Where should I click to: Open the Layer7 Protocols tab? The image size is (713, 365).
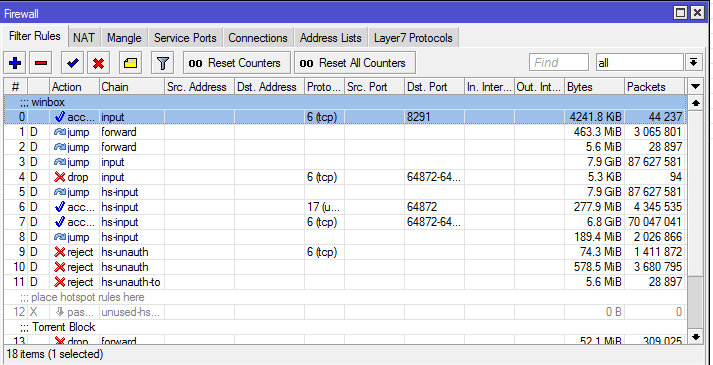point(413,38)
